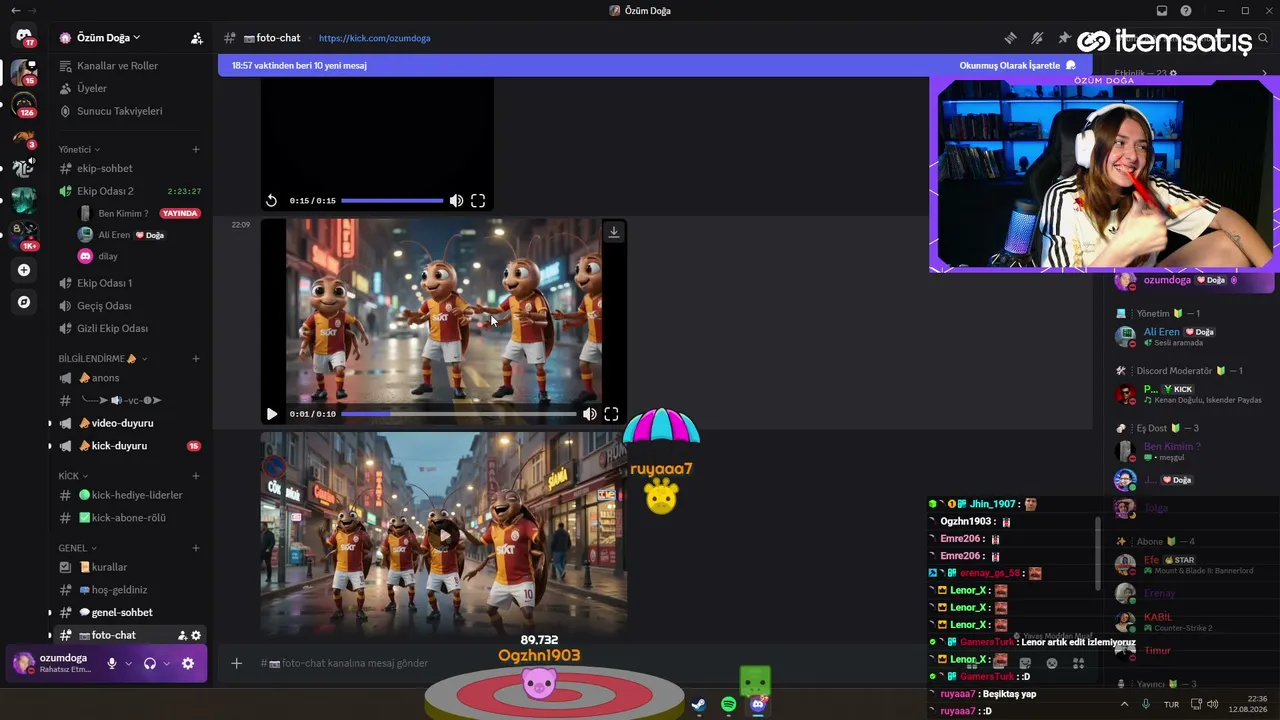Add a channel to GENEL category
1280x720 pixels.
(x=196, y=548)
